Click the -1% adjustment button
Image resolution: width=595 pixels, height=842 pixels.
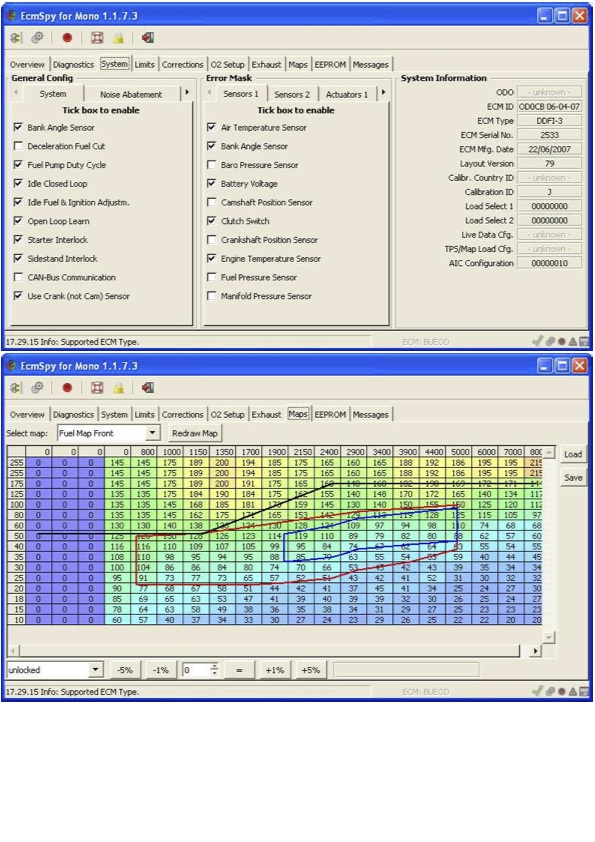[161, 670]
